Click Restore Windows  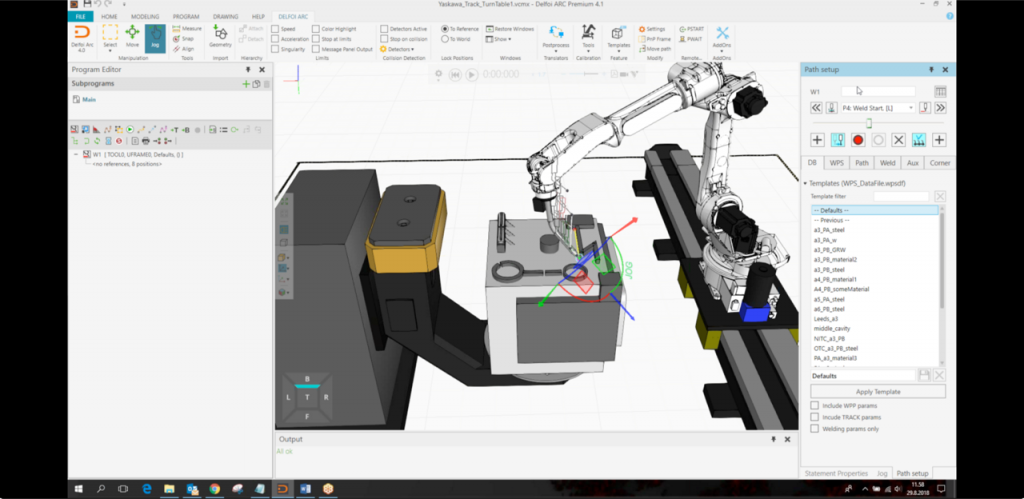coord(509,29)
